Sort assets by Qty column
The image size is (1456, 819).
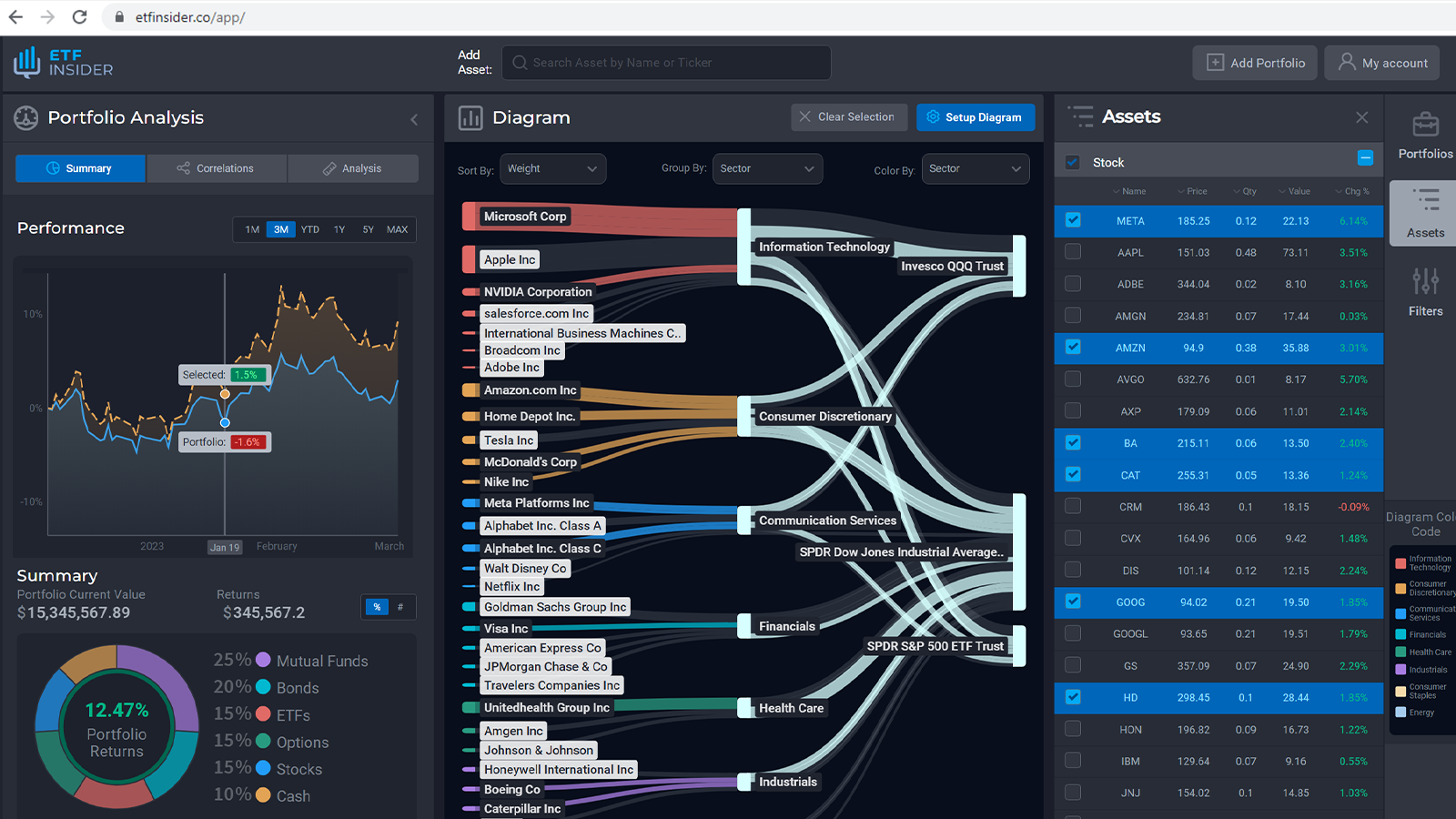1245,191
